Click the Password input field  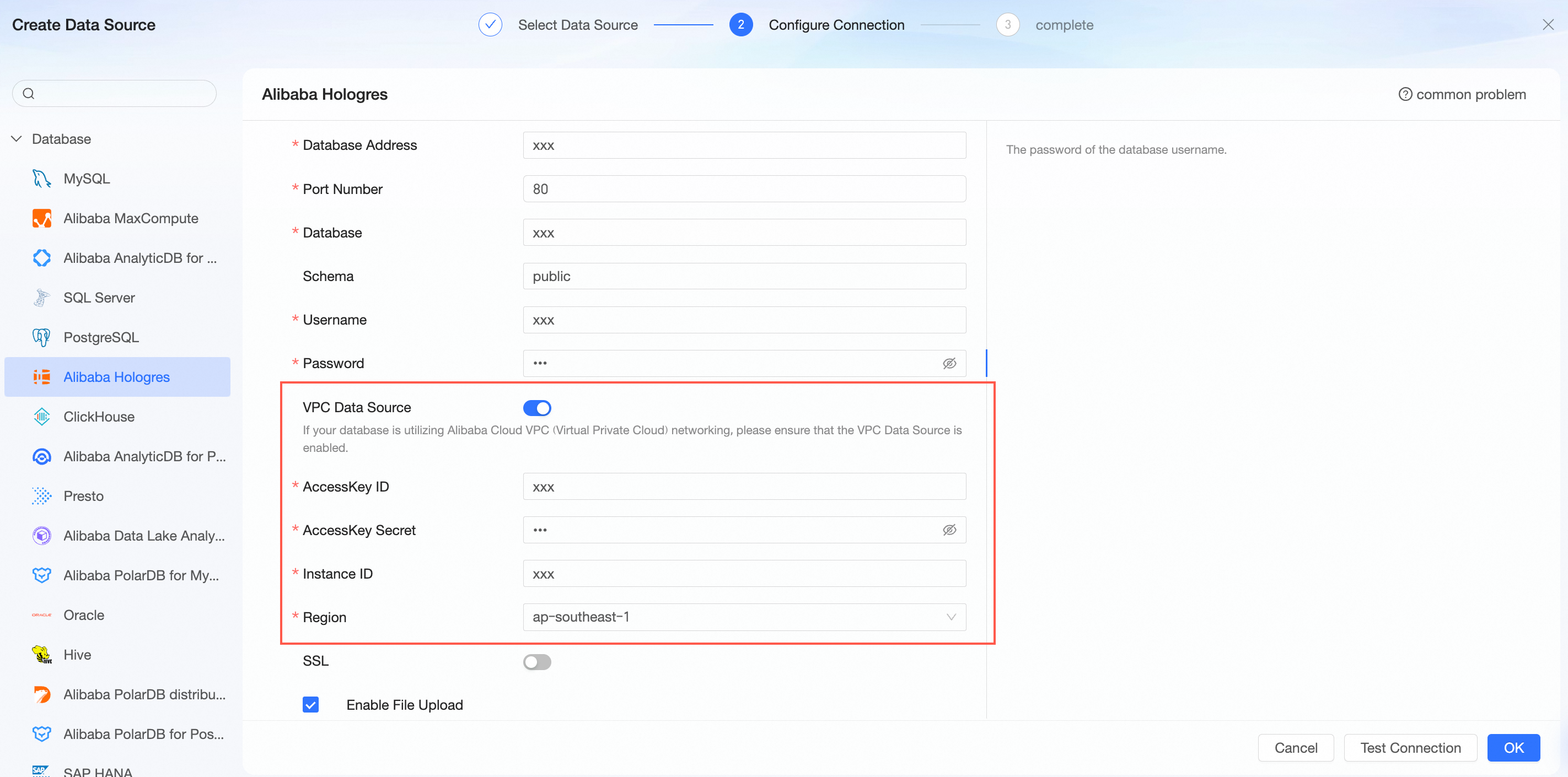click(x=744, y=363)
